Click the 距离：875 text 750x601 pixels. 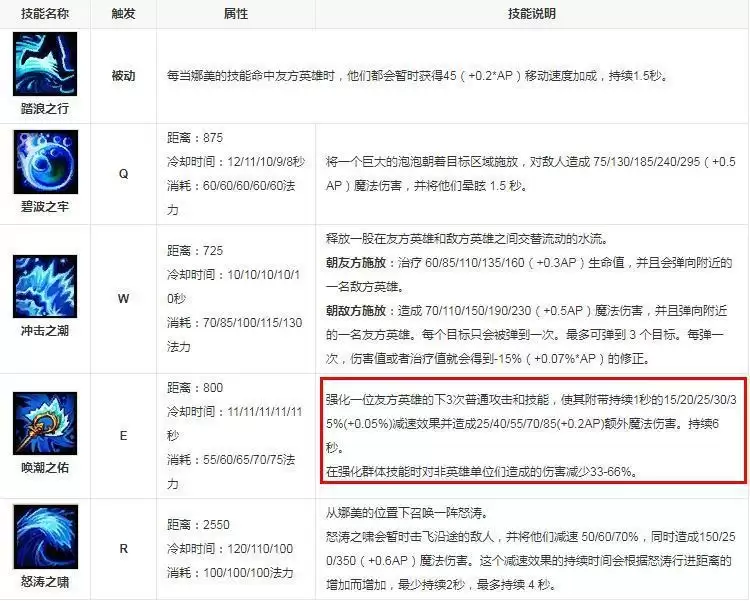(195, 138)
